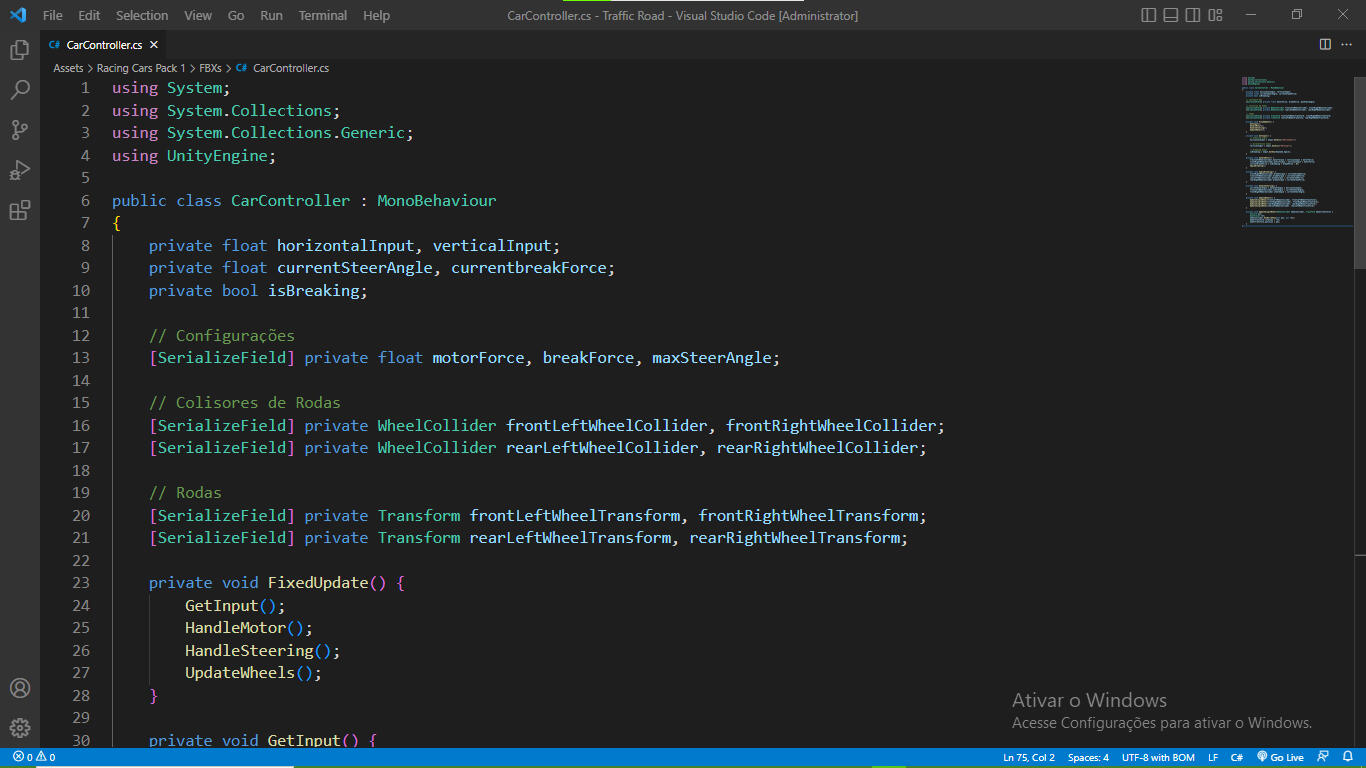The image size is (1366, 768).
Task: Open the Accounts menu icon
Action: pyautogui.click(x=20, y=688)
